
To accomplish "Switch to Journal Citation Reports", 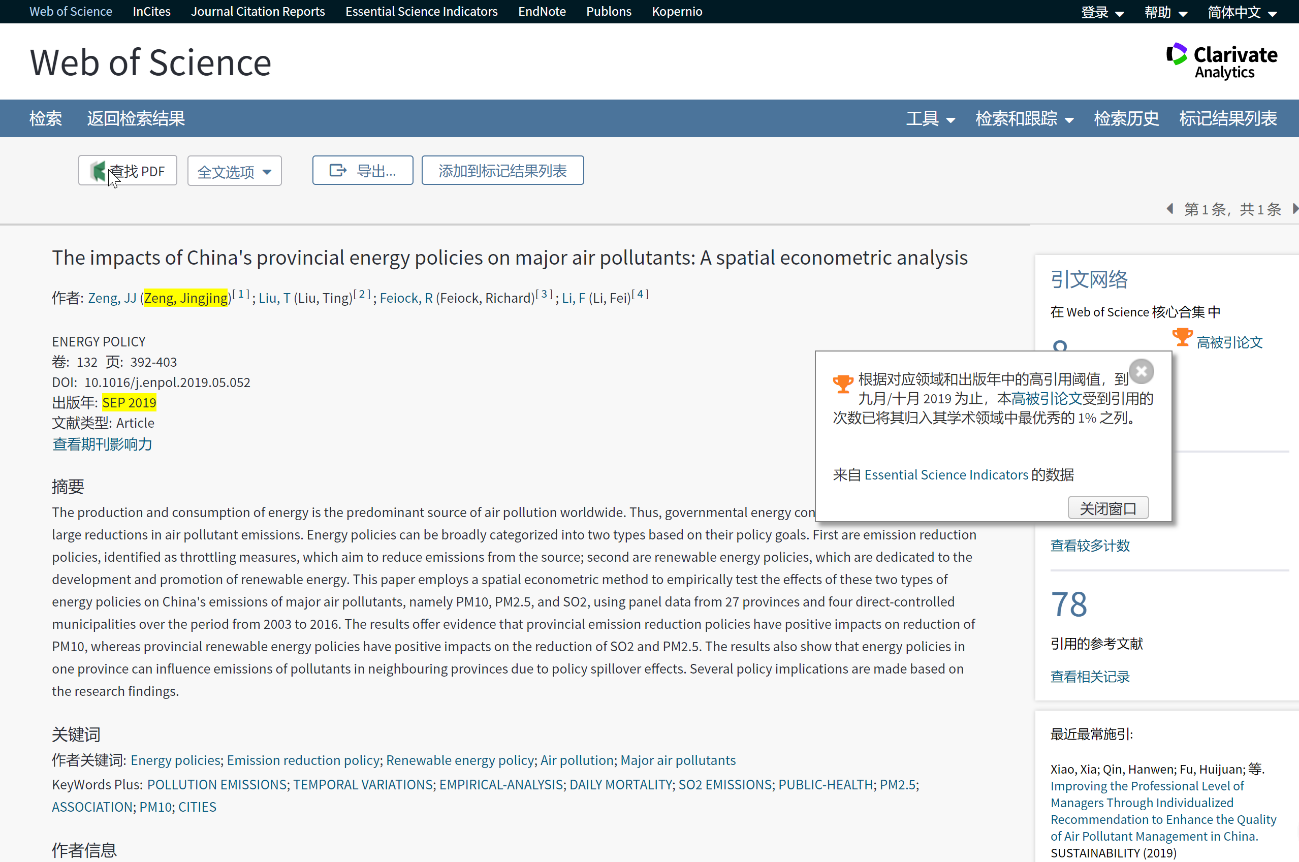I will (x=258, y=12).
